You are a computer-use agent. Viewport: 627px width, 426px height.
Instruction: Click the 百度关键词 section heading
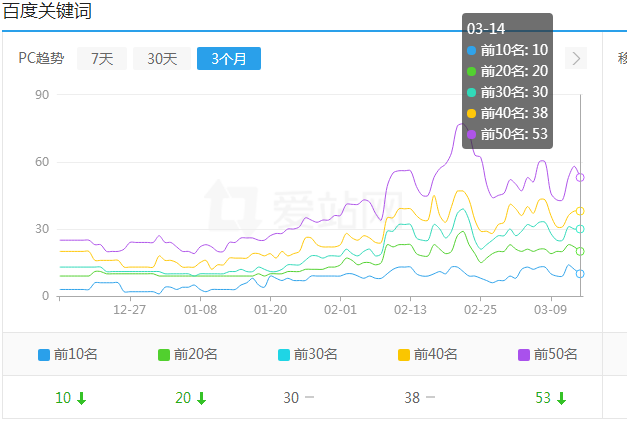pyautogui.click(x=50, y=12)
